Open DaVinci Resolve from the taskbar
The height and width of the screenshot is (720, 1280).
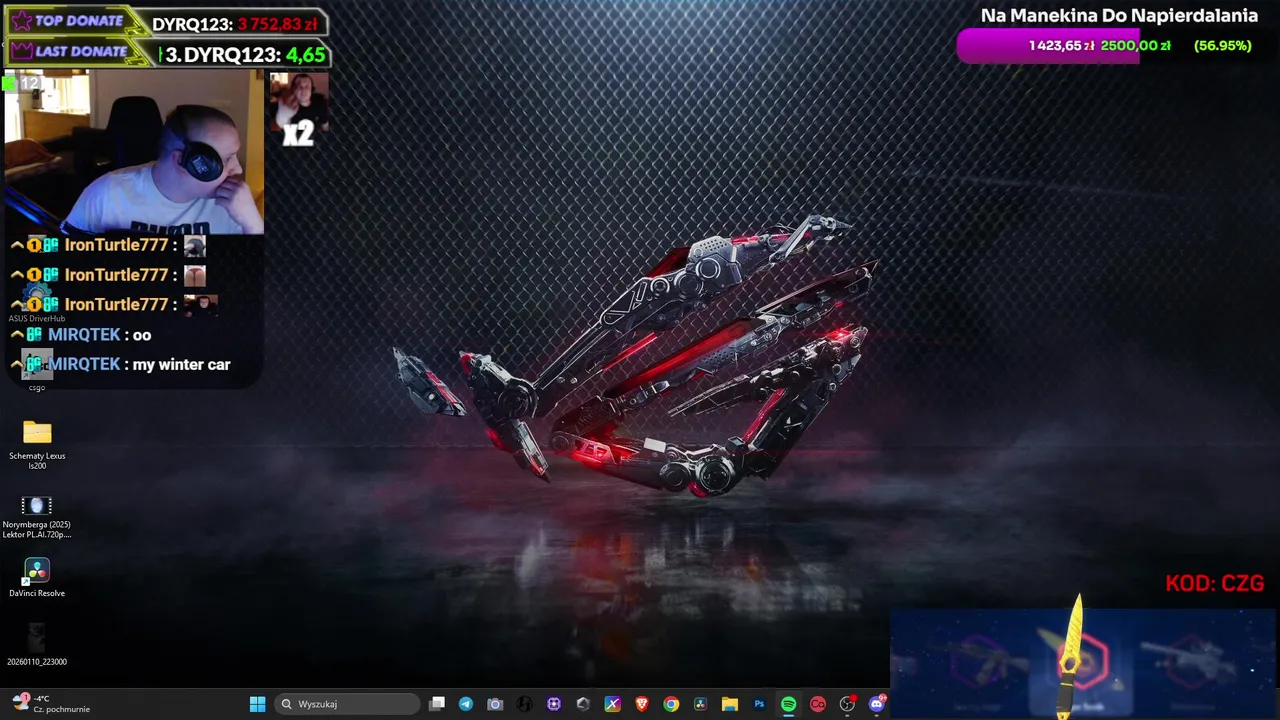pos(700,704)
